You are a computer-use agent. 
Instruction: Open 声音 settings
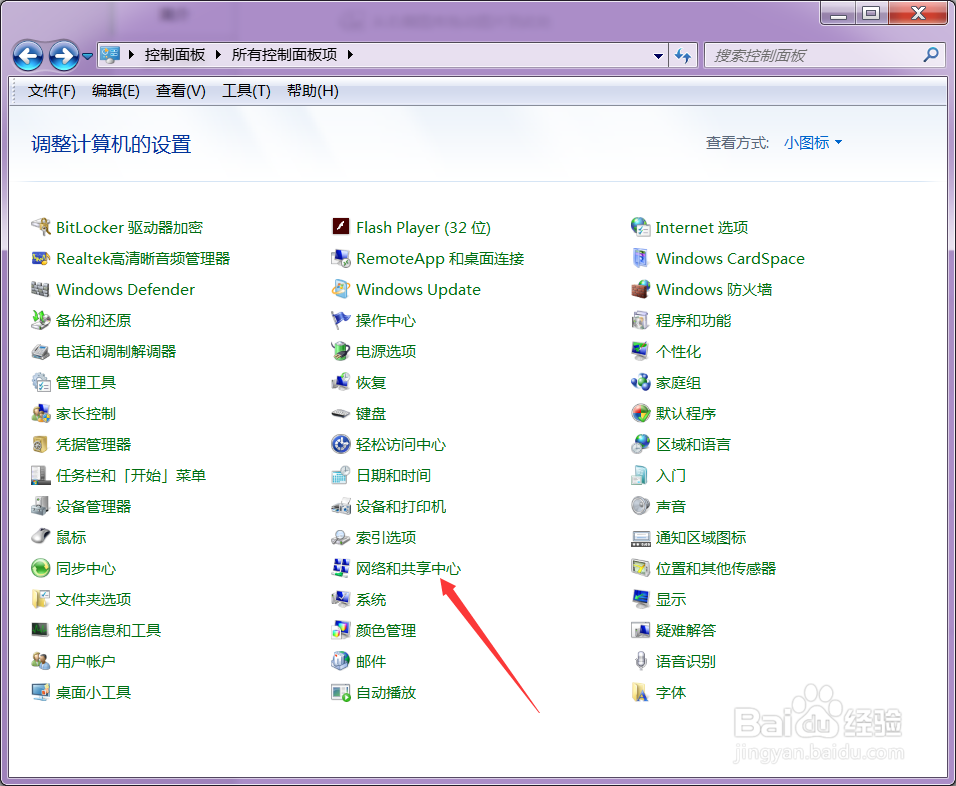673,506
